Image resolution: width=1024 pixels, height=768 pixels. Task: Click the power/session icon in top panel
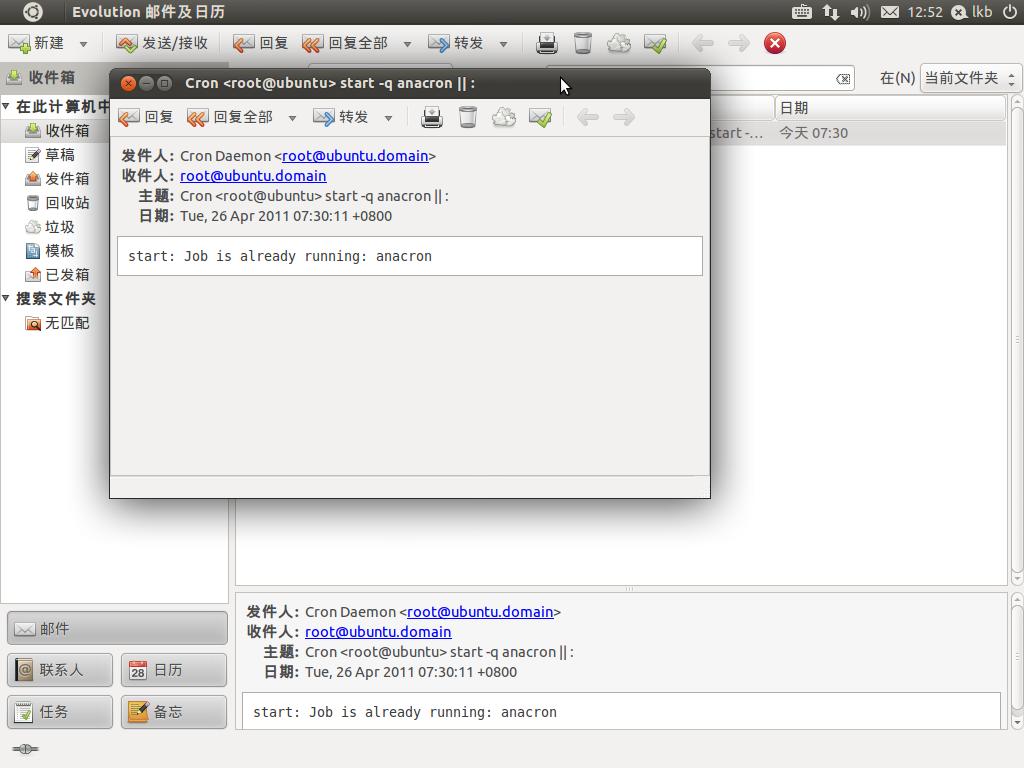click(1010, 12)
